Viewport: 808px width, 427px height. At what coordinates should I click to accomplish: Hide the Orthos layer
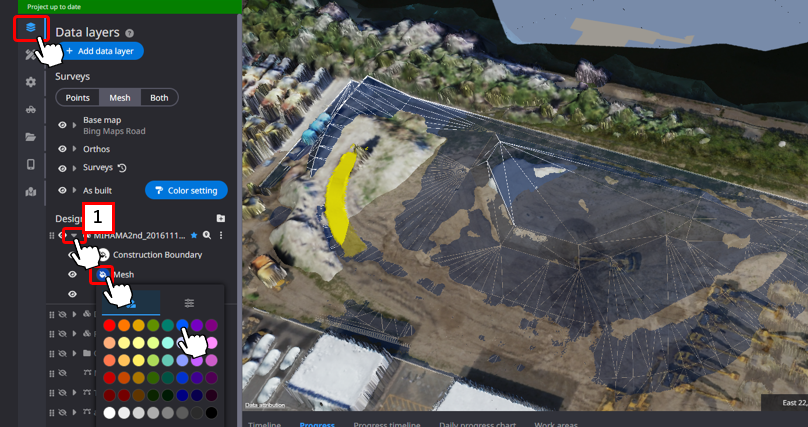pyautogui.click(x=62, y=149)
